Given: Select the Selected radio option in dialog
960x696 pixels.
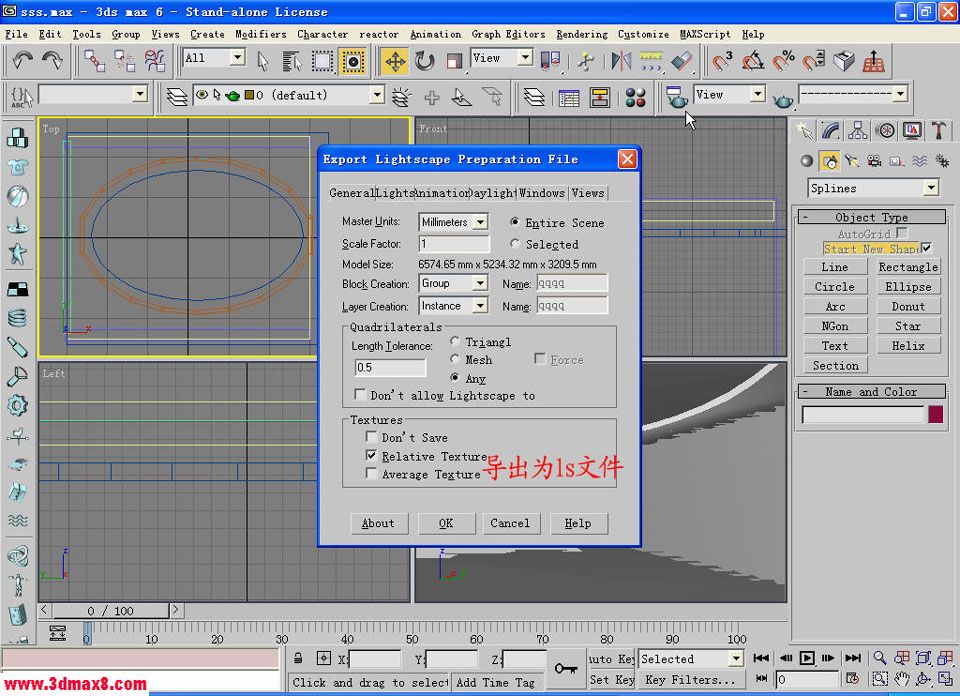Looking at the screenshot, I should 514,244.
